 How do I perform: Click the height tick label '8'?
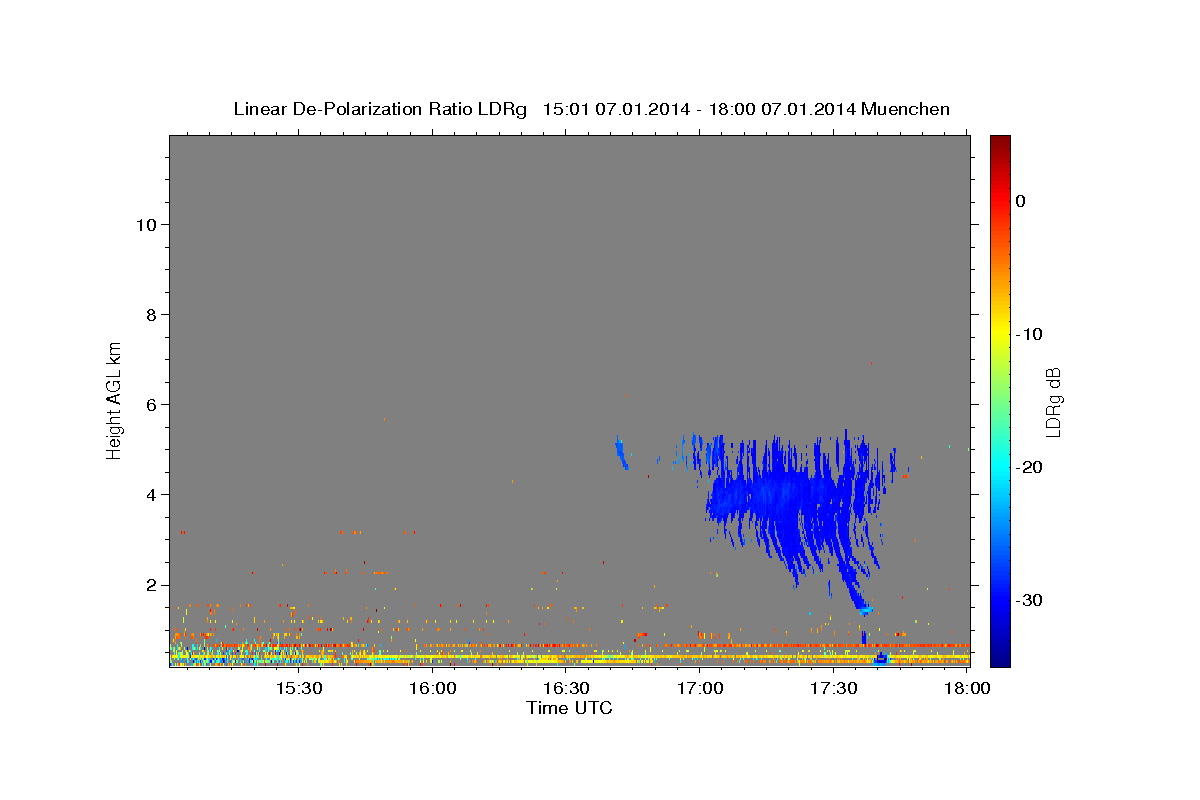coord(149,315)
